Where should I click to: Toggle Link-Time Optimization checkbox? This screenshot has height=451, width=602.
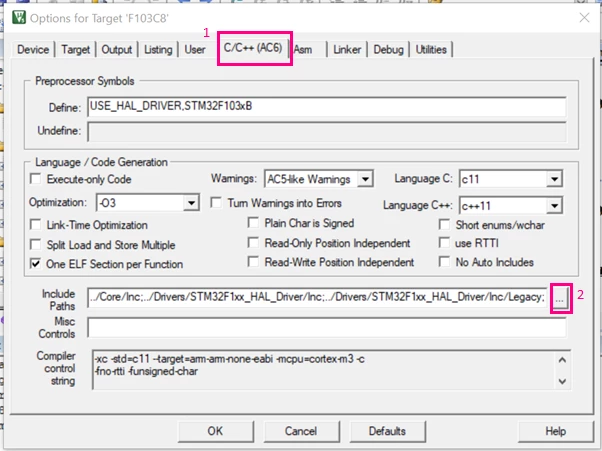click(x=36, y=225)
